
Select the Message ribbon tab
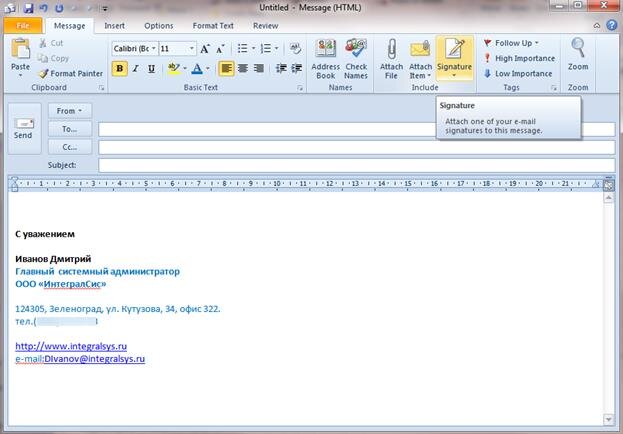click(70, 26)
